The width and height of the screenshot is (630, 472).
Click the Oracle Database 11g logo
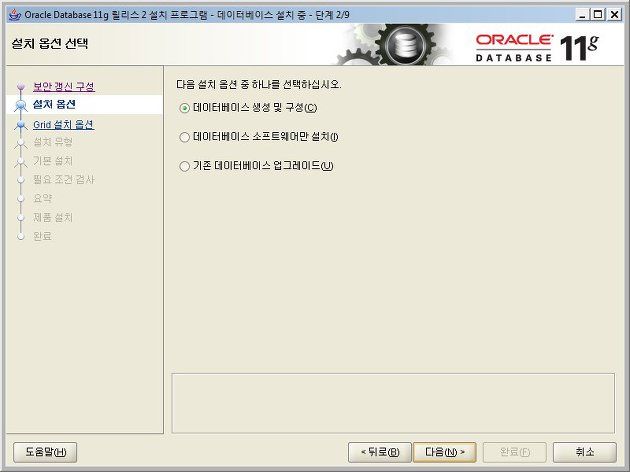pos(537,48)
